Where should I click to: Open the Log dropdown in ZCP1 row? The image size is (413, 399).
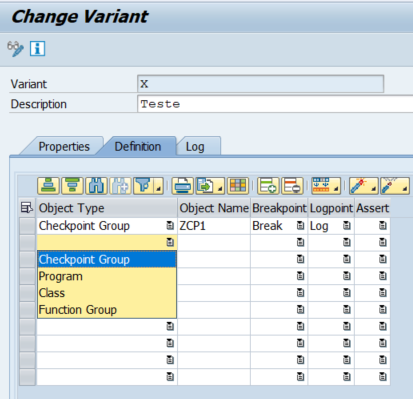point(347,226)
